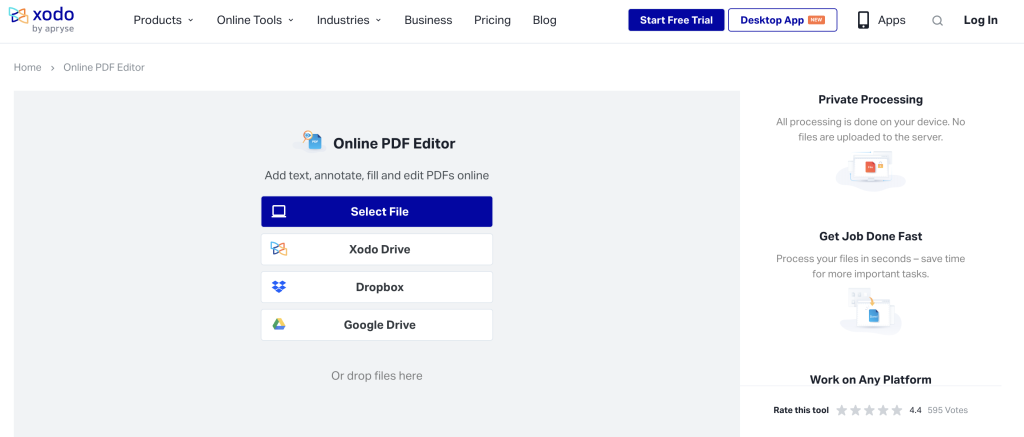Rate the tool with one star
Screen dimensions: 1024x437
(842, 410)
